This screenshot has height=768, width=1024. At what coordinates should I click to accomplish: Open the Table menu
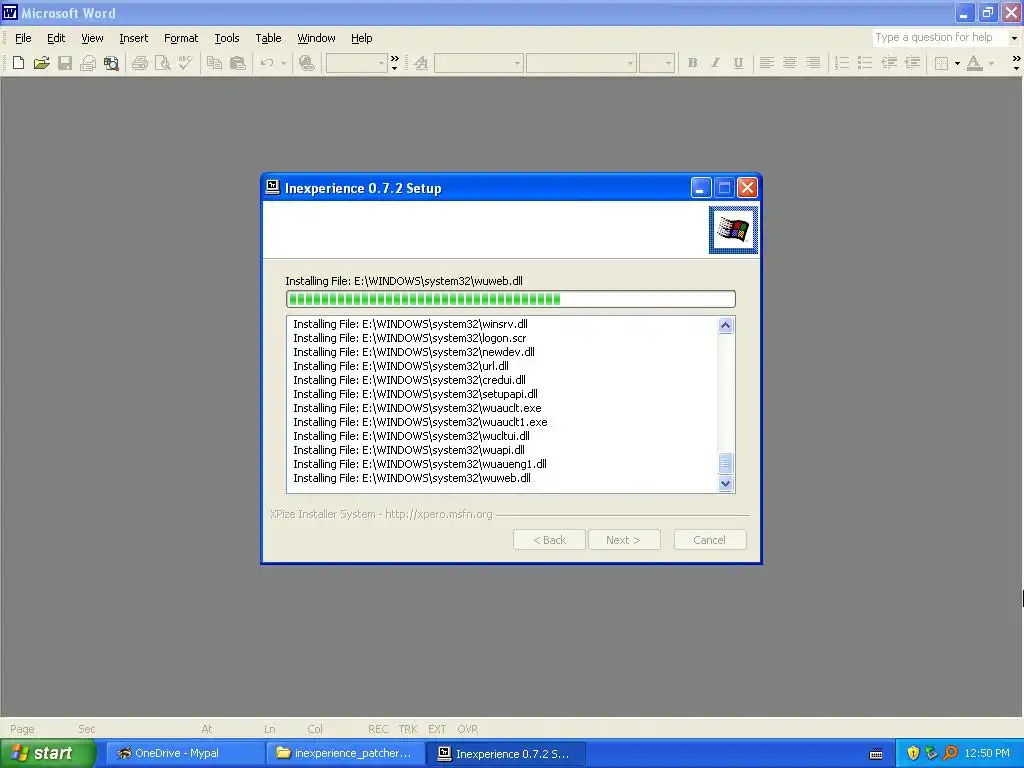pos(268,38)
